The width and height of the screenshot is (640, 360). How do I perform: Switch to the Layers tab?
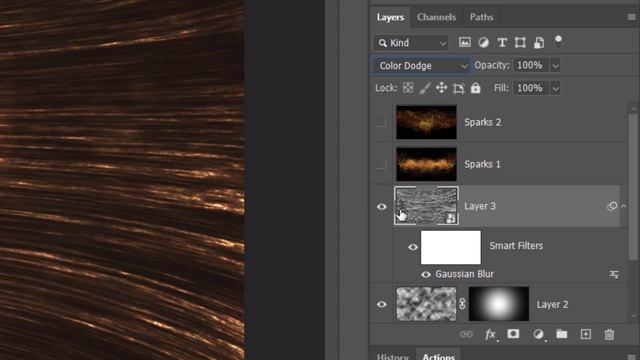pos(390,17)
